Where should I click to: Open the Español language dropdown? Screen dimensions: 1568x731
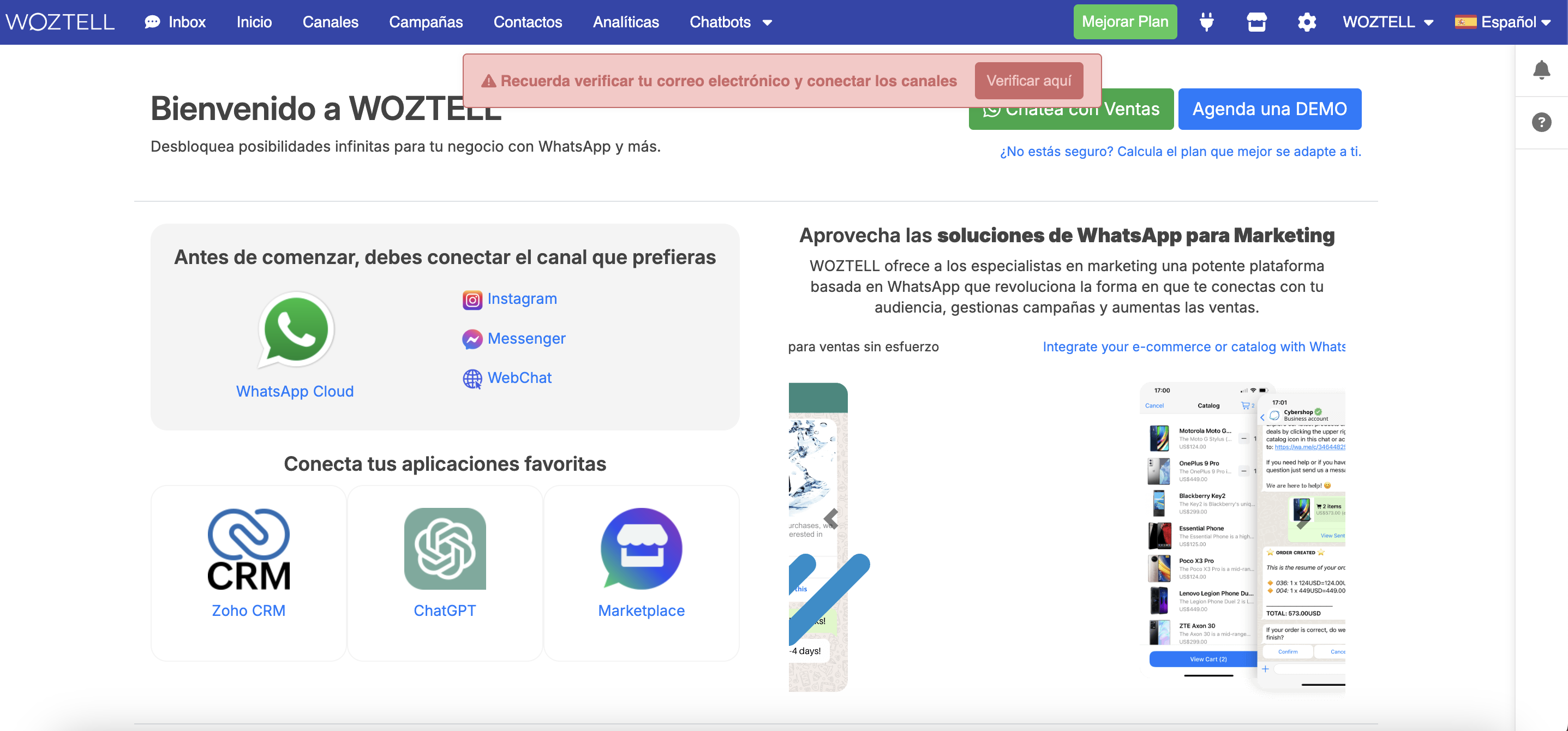click(1503, 22)
